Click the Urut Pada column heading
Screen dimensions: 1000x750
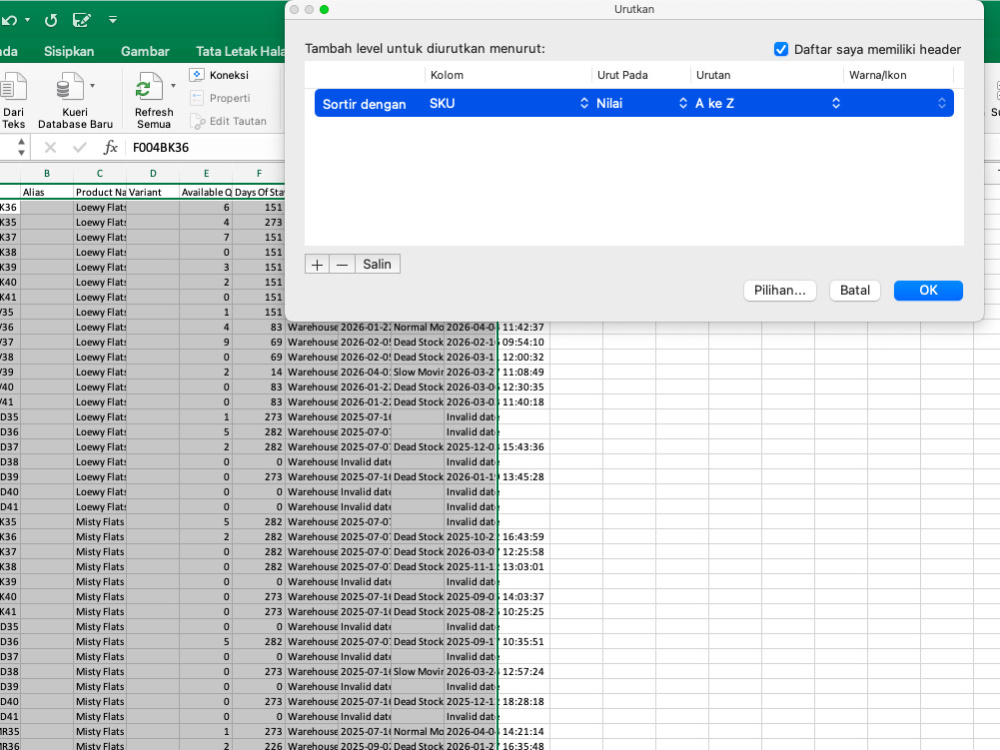pos(622,75)
